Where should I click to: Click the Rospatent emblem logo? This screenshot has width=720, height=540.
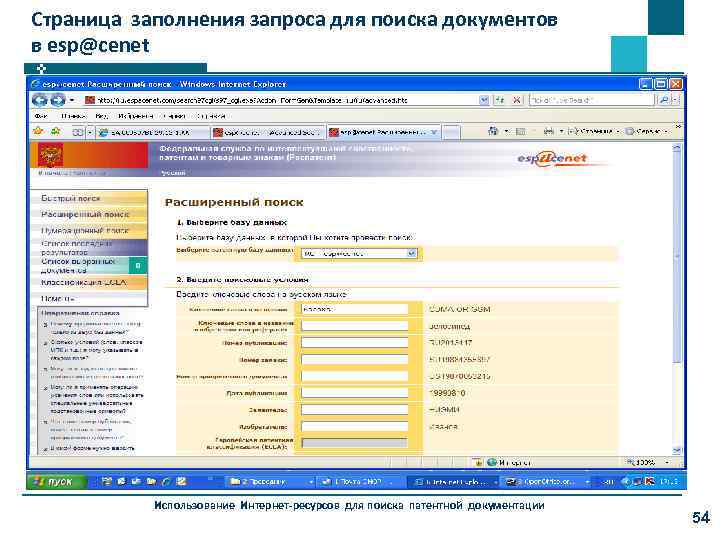(50, 155)
